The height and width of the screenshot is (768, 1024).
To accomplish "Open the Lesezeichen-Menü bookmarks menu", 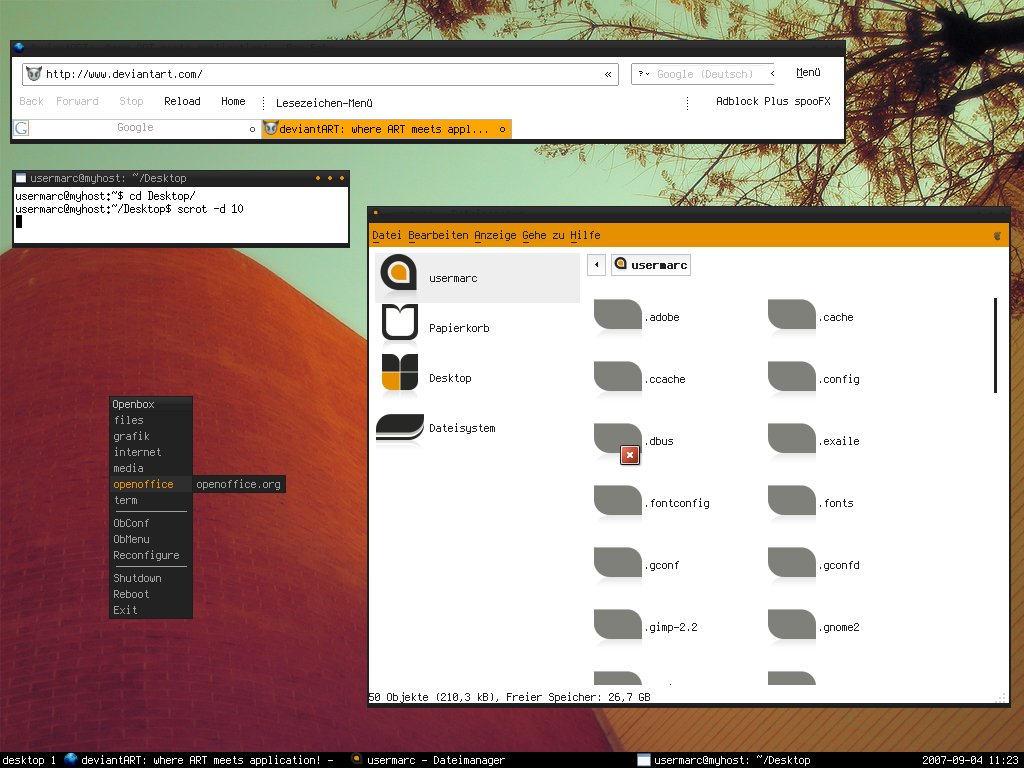I will [324, 103].
